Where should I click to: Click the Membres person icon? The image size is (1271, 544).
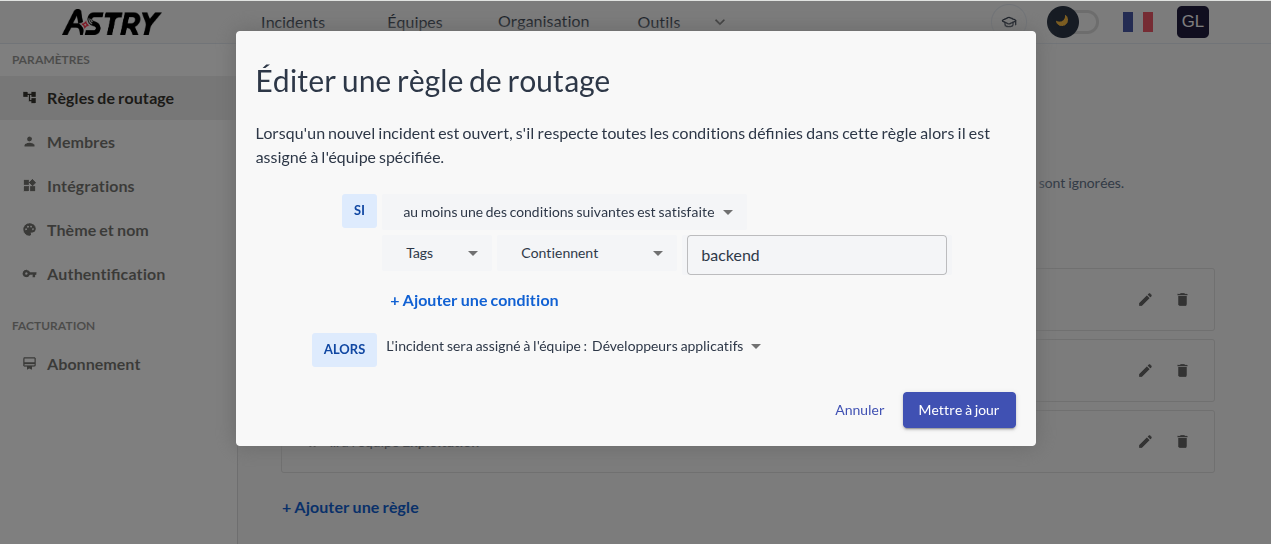[29, 142]
